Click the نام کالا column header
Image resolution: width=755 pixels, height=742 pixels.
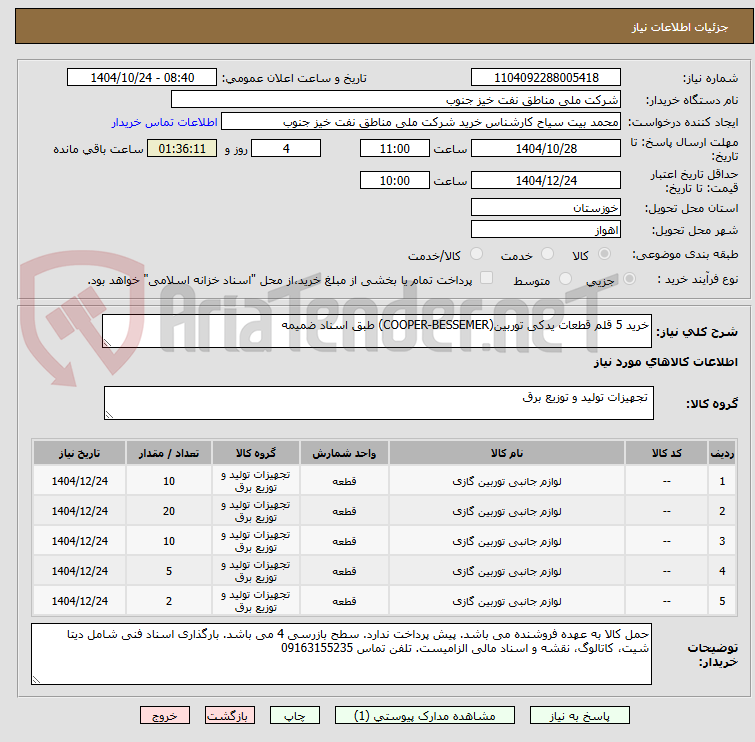(x=507, y=453)
